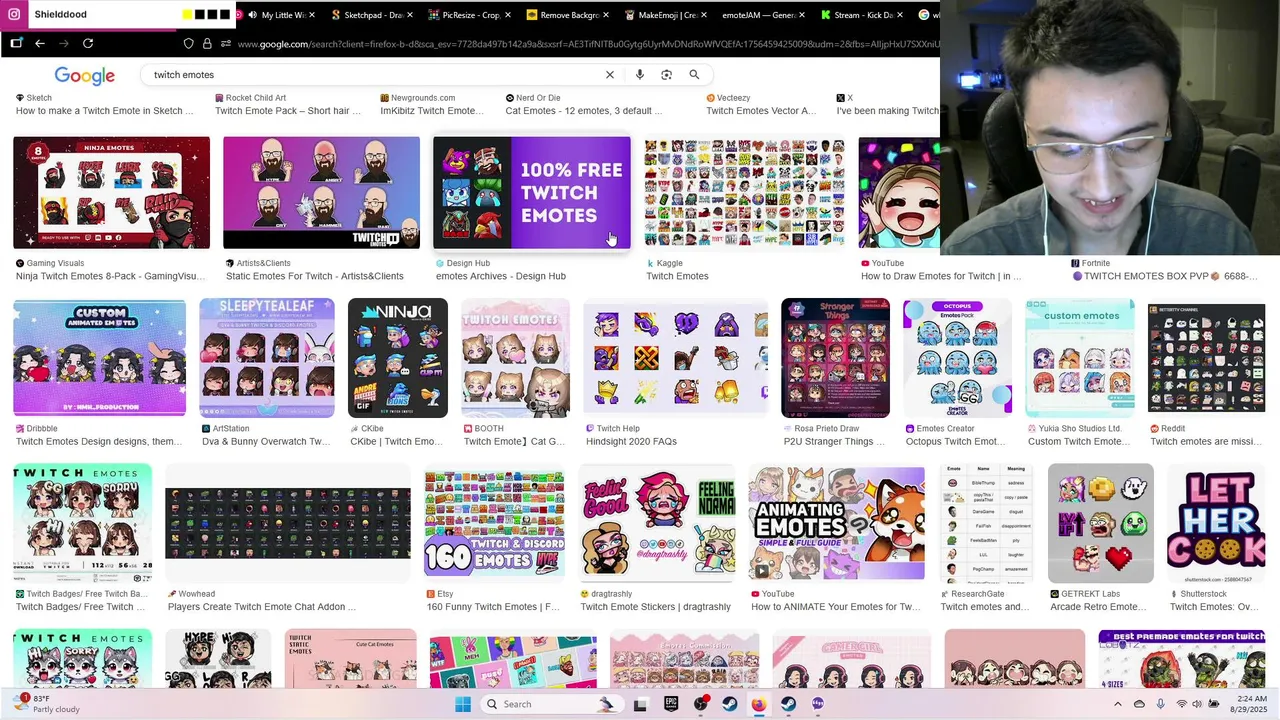The width and height of the screenshot is (1280, 720).
Task: Open Wi-Fi network tray icon
Action: [x=1182, y=704]
